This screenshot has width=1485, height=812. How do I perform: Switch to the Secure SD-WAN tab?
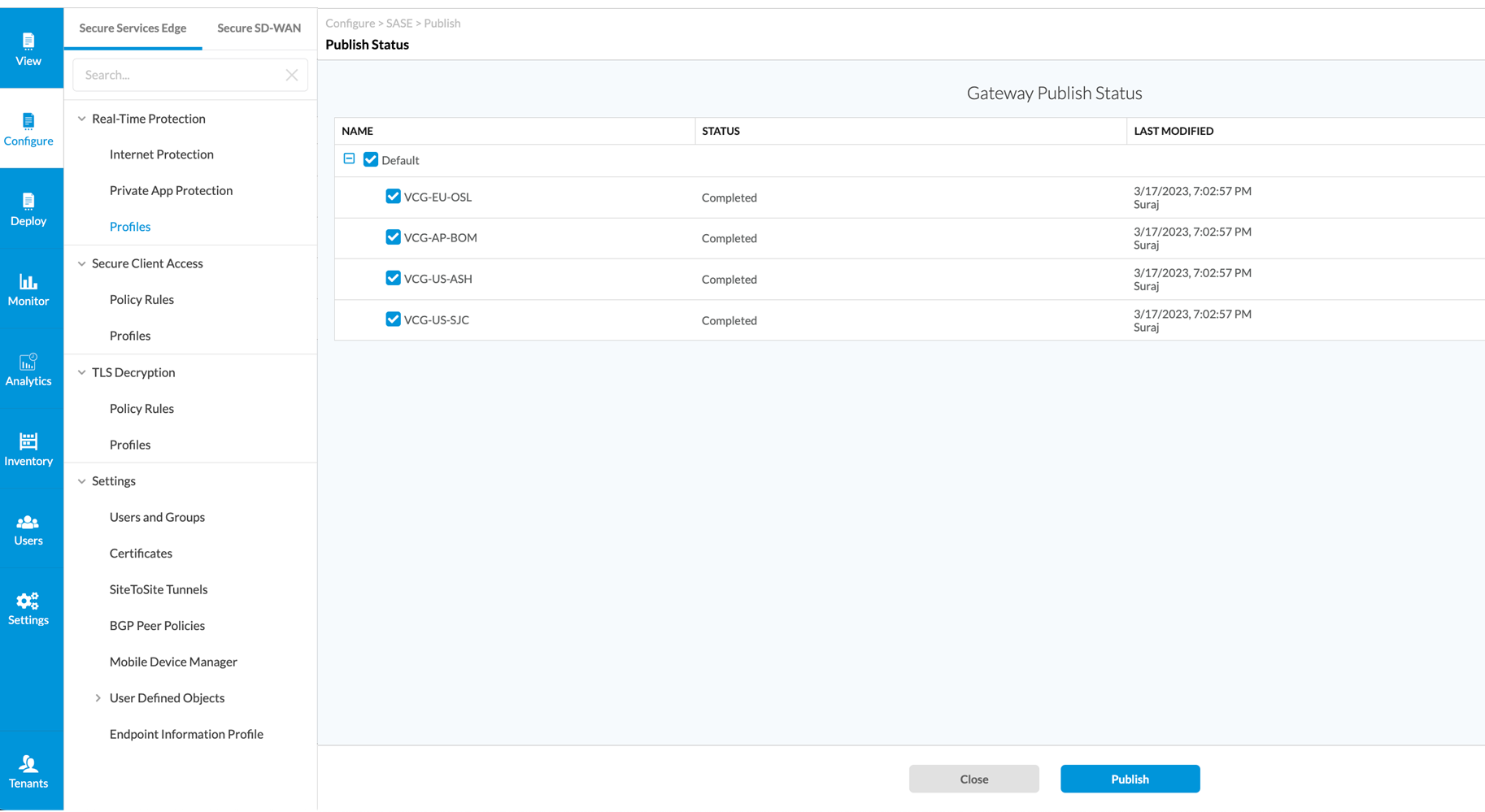[x=259, y=27]
